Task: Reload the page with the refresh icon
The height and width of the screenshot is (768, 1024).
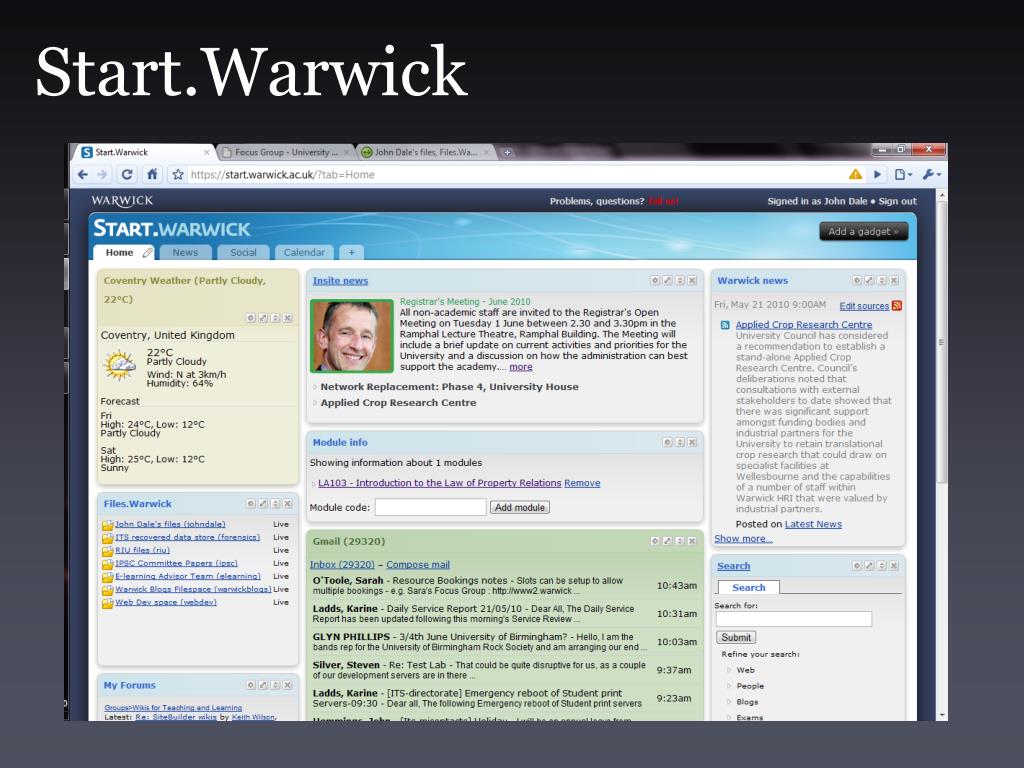Action: pos(127,174)
